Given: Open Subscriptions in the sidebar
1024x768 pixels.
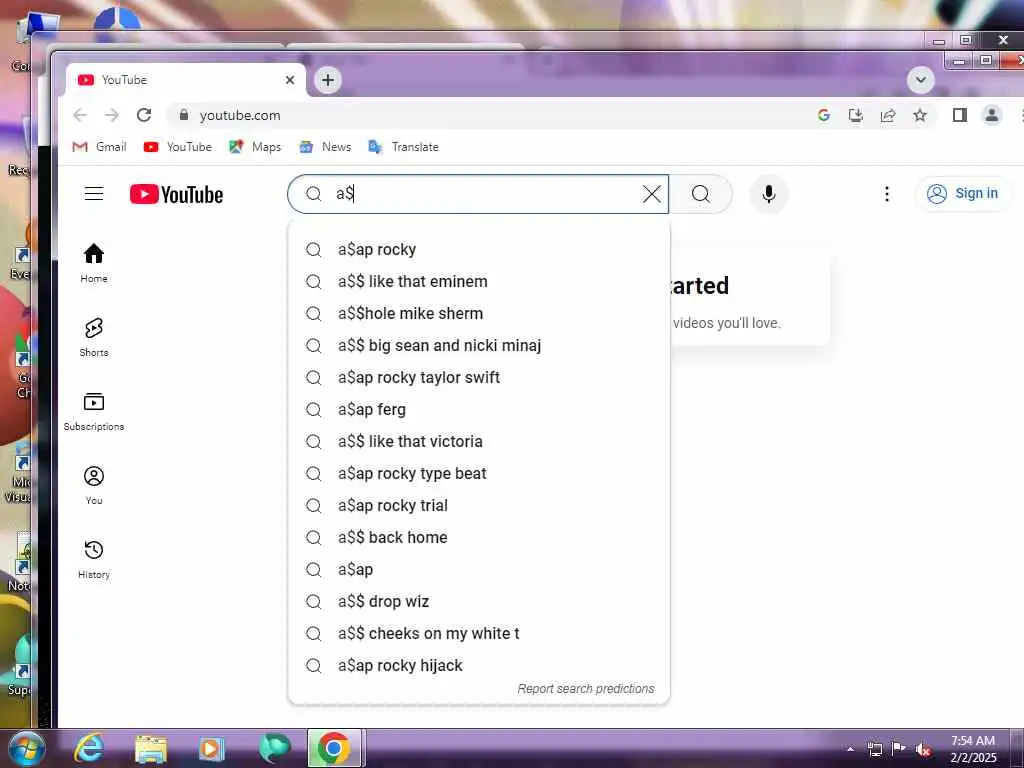Looking at the screenshot, I should point(94,411).
